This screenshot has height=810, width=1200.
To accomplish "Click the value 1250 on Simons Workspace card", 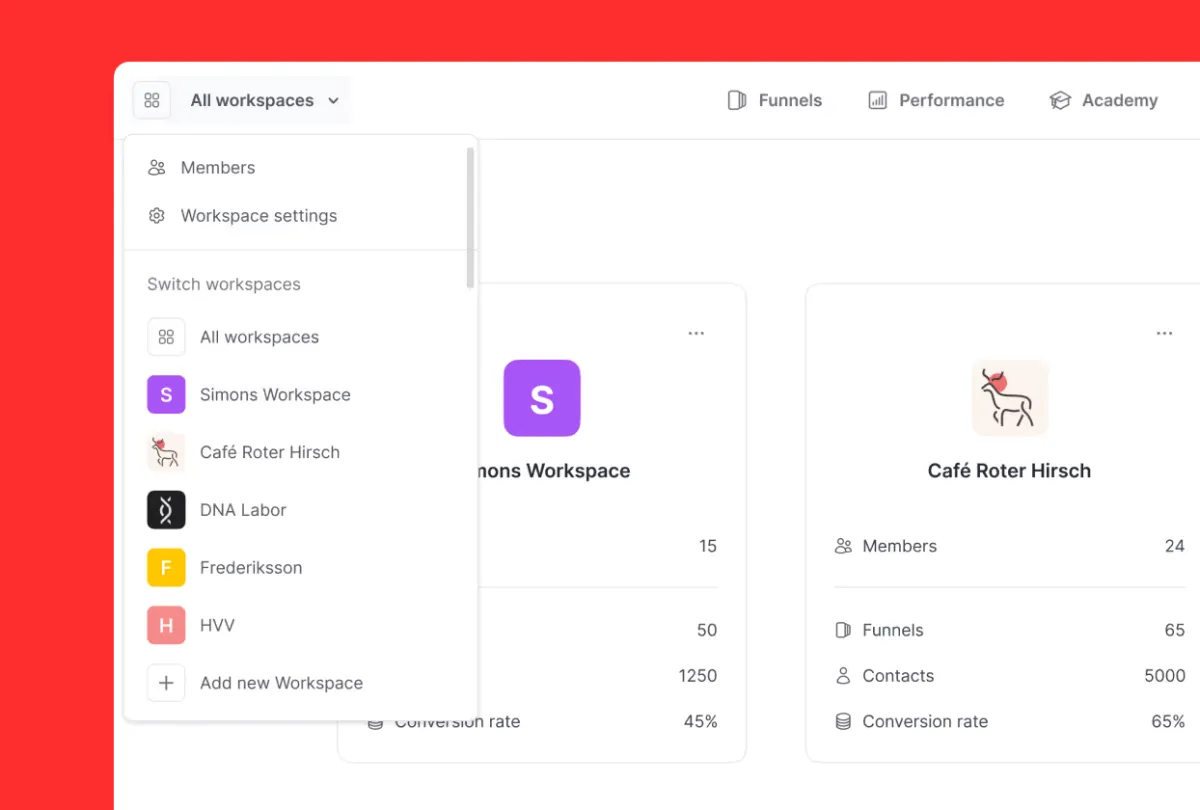I will point(698,676).
